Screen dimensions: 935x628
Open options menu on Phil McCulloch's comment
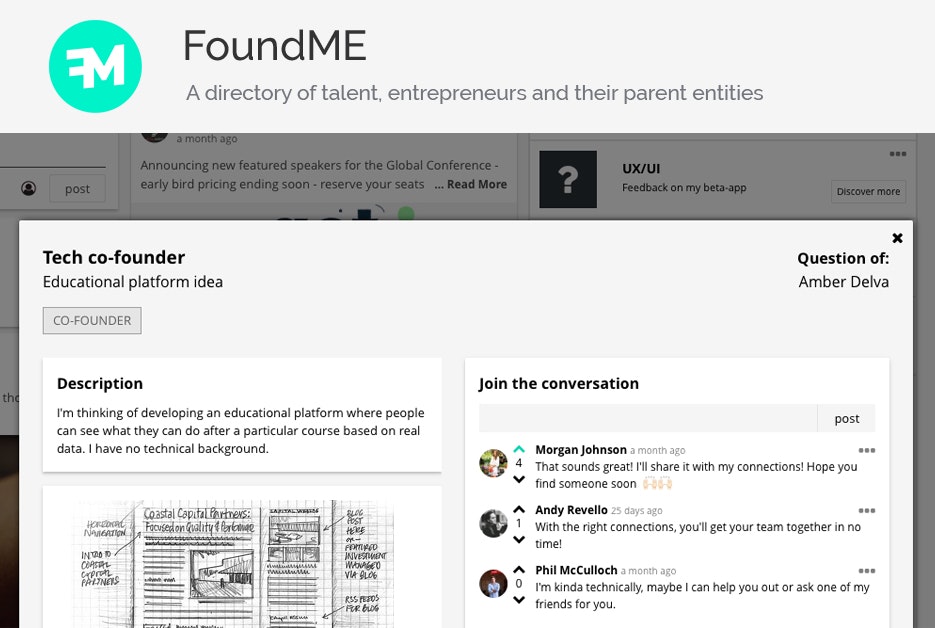coord(867,571)
